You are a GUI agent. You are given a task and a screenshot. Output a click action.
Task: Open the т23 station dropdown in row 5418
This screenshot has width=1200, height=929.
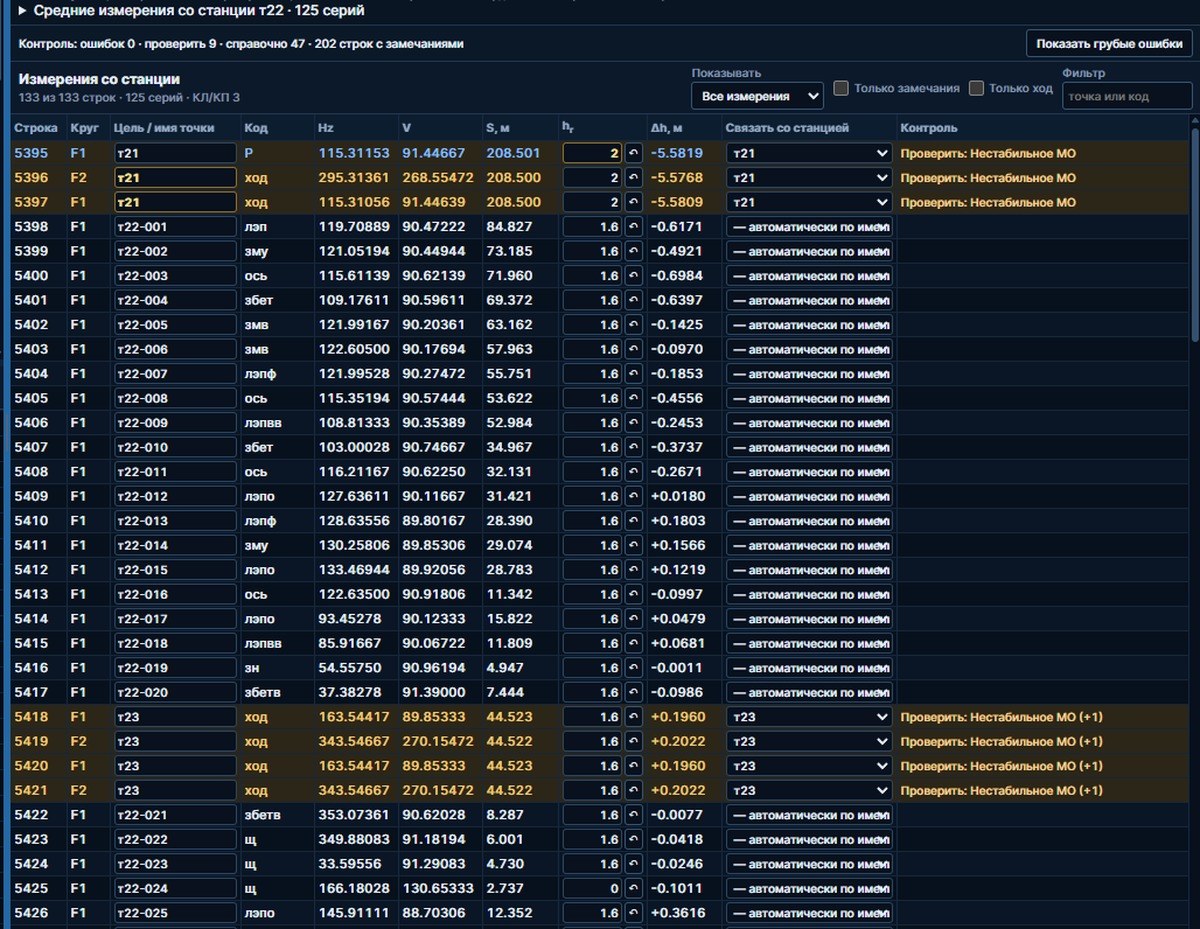pyautogui.click(x=809, y=717)
